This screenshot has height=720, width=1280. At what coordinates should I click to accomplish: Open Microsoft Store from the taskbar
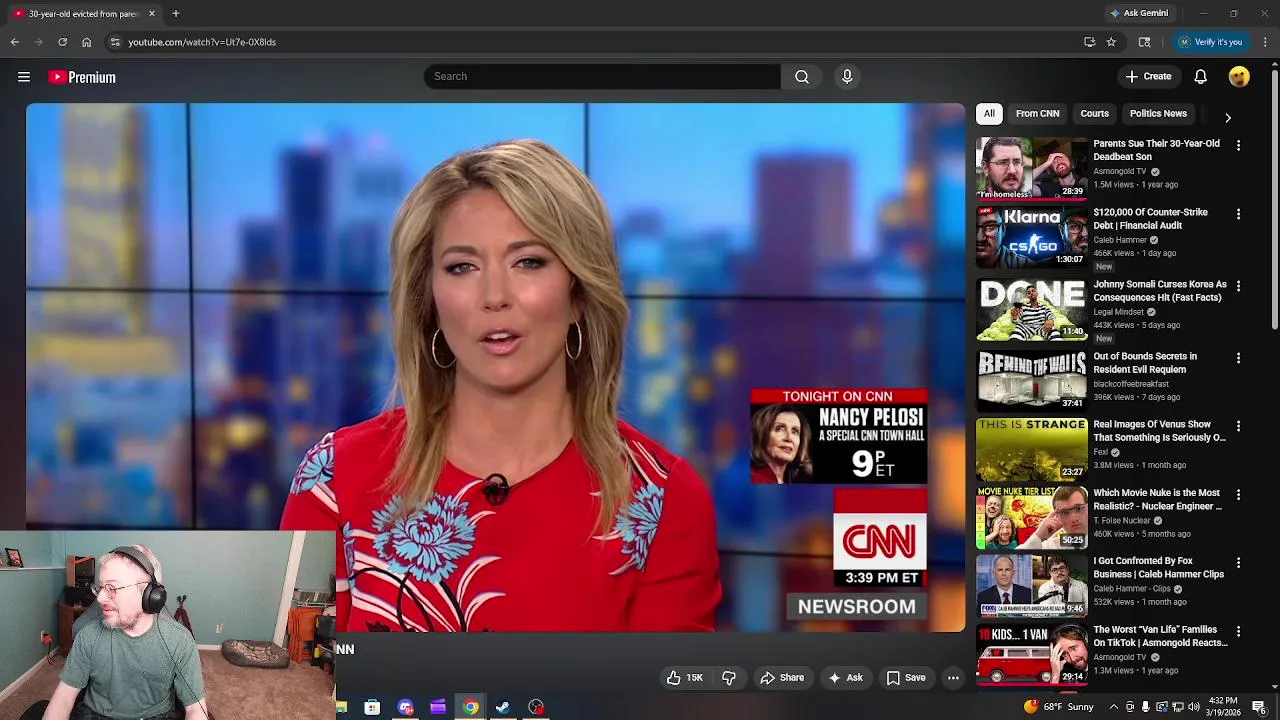pyautogui.click(x=372, y=707)
